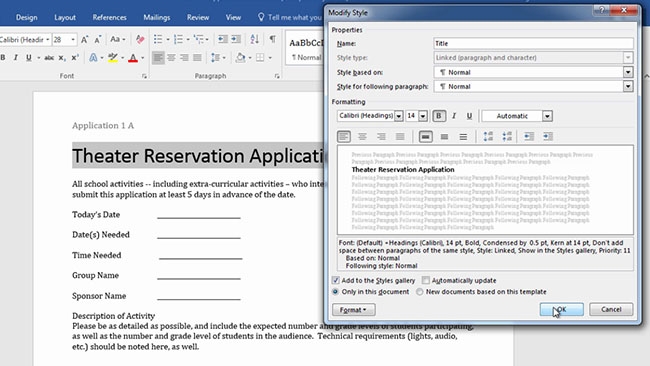Apply Superscript from the ribbon
650x366 pixels.
[75, 58]
